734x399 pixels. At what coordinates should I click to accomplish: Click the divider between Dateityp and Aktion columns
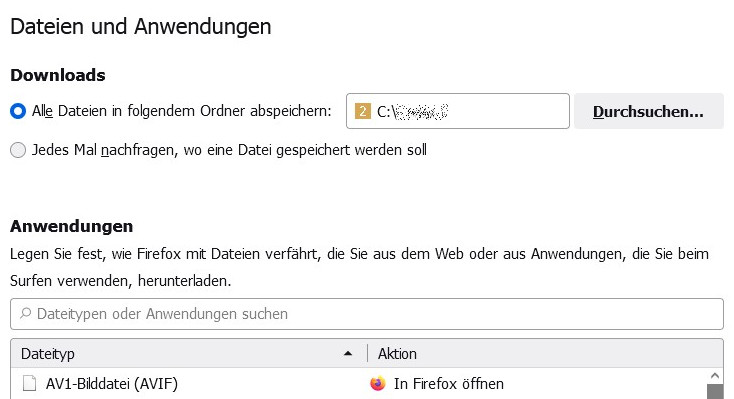[x=367, y=354]
